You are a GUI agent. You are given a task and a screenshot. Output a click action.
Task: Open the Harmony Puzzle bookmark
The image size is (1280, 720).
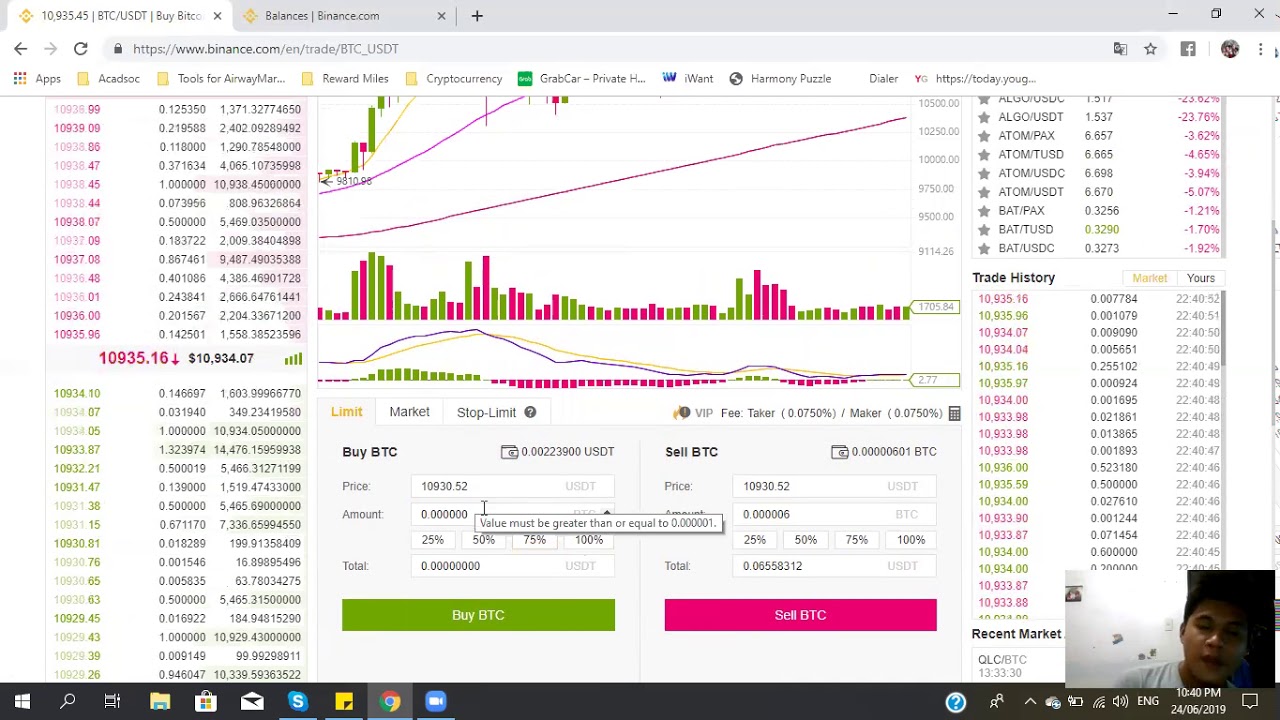tap(780, 79)
